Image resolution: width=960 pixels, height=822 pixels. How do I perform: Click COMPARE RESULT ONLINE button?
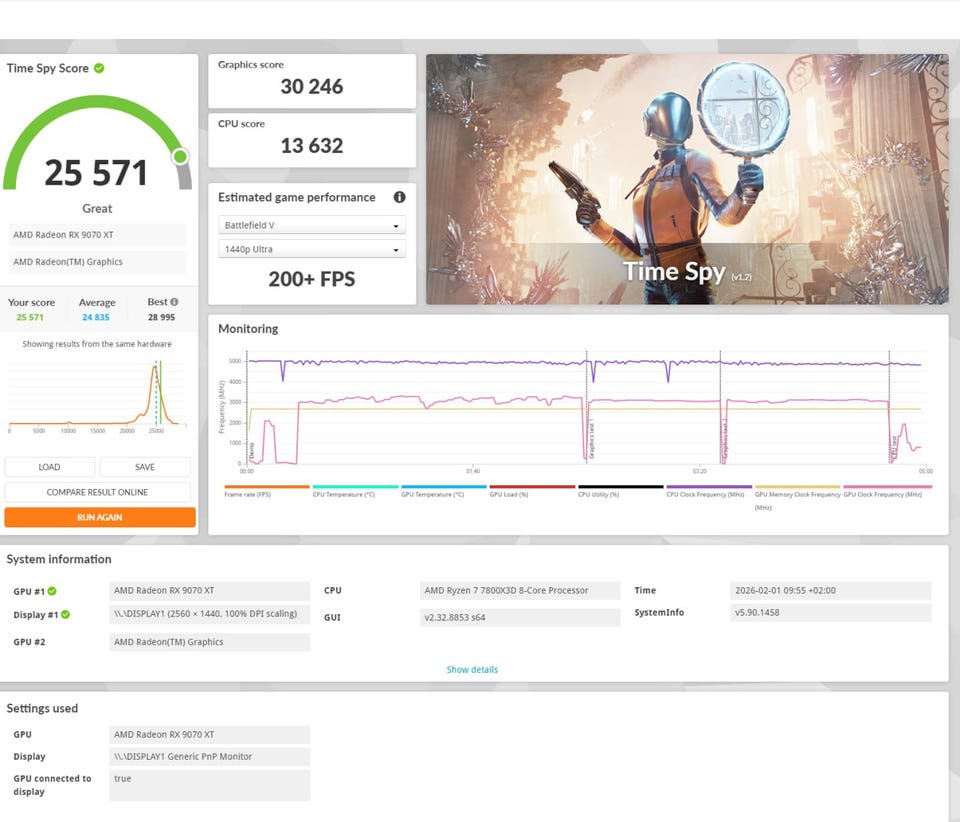[97, 492]
